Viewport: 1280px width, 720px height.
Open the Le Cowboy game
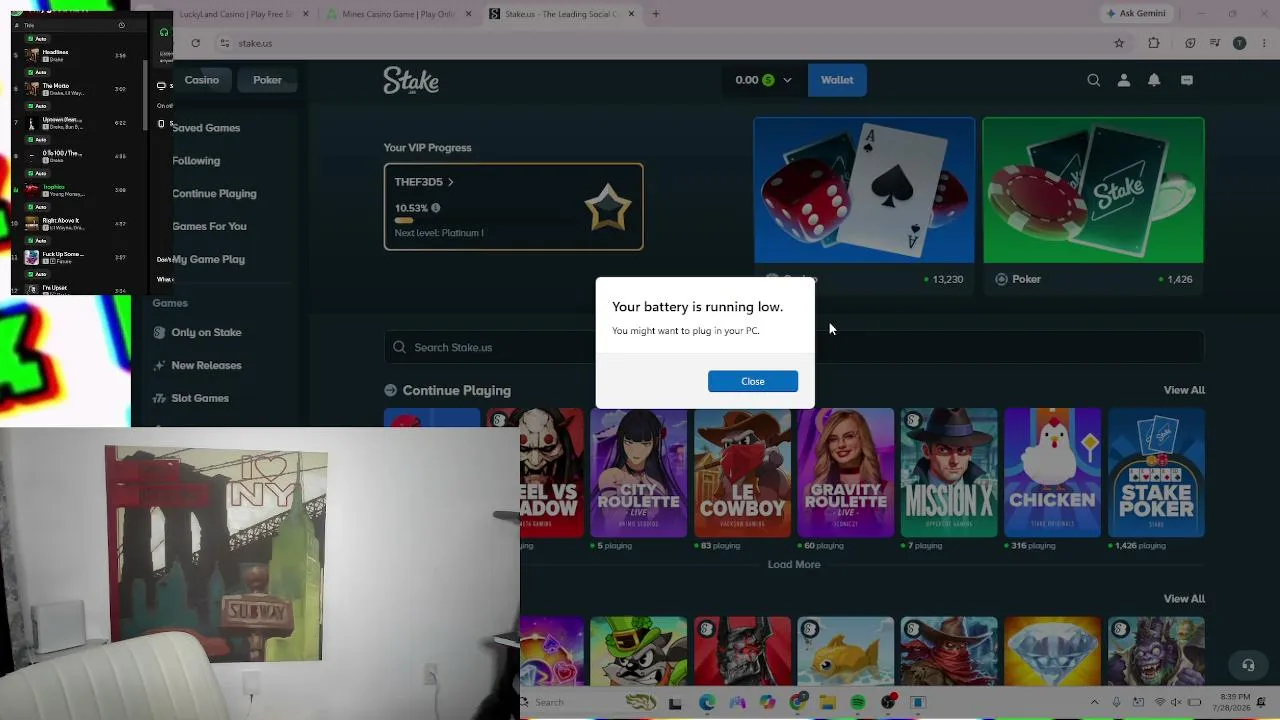(x=742, y=472)
